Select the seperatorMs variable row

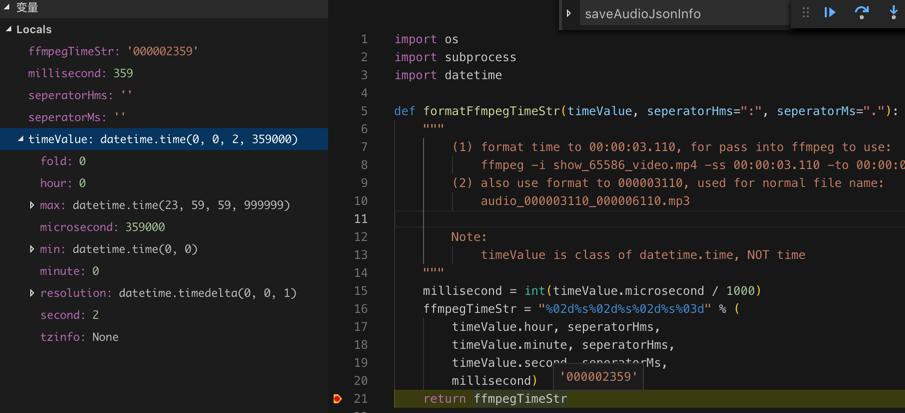[x=164, y=117]
